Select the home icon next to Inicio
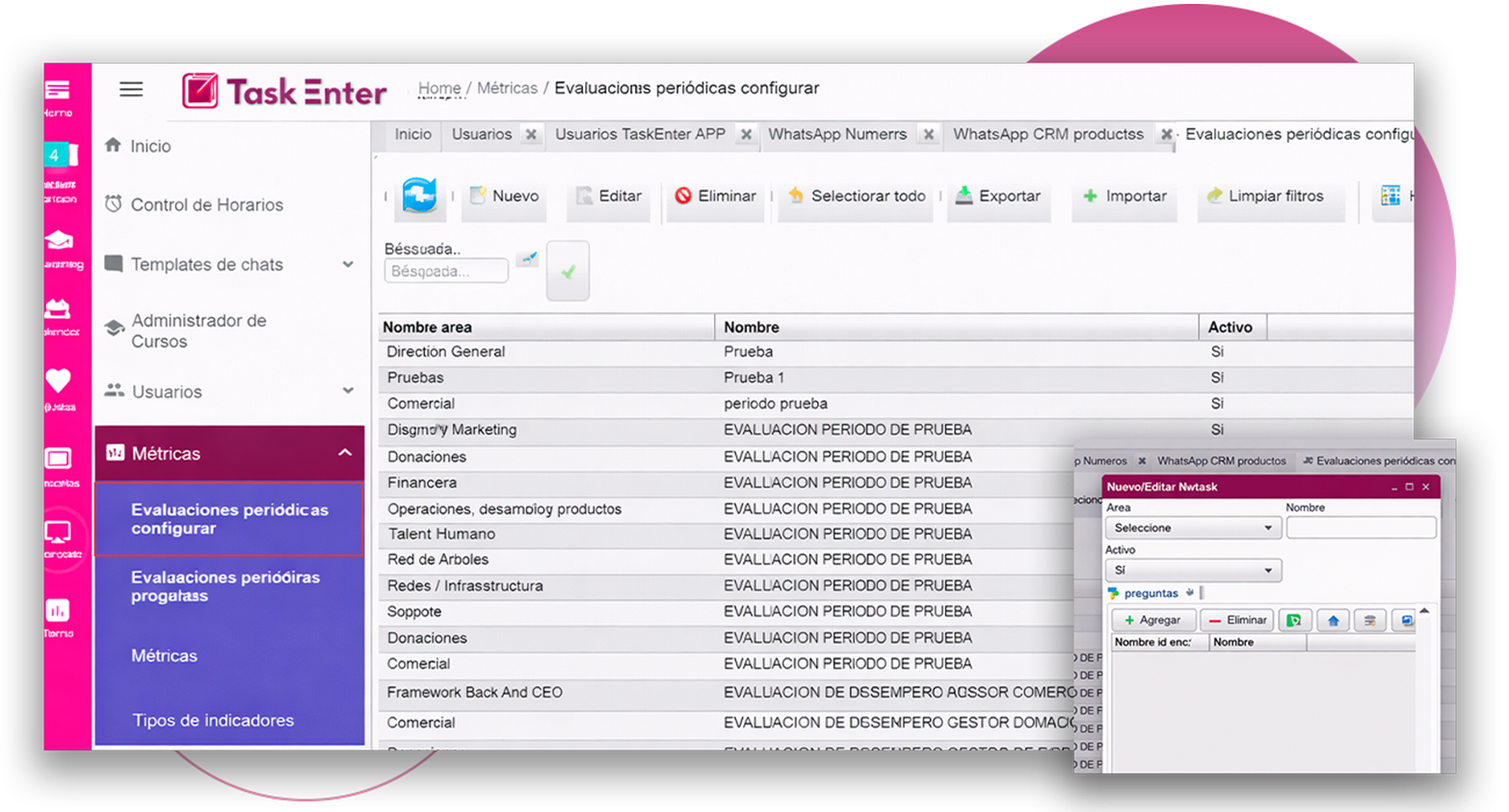 tap(113, 145)
